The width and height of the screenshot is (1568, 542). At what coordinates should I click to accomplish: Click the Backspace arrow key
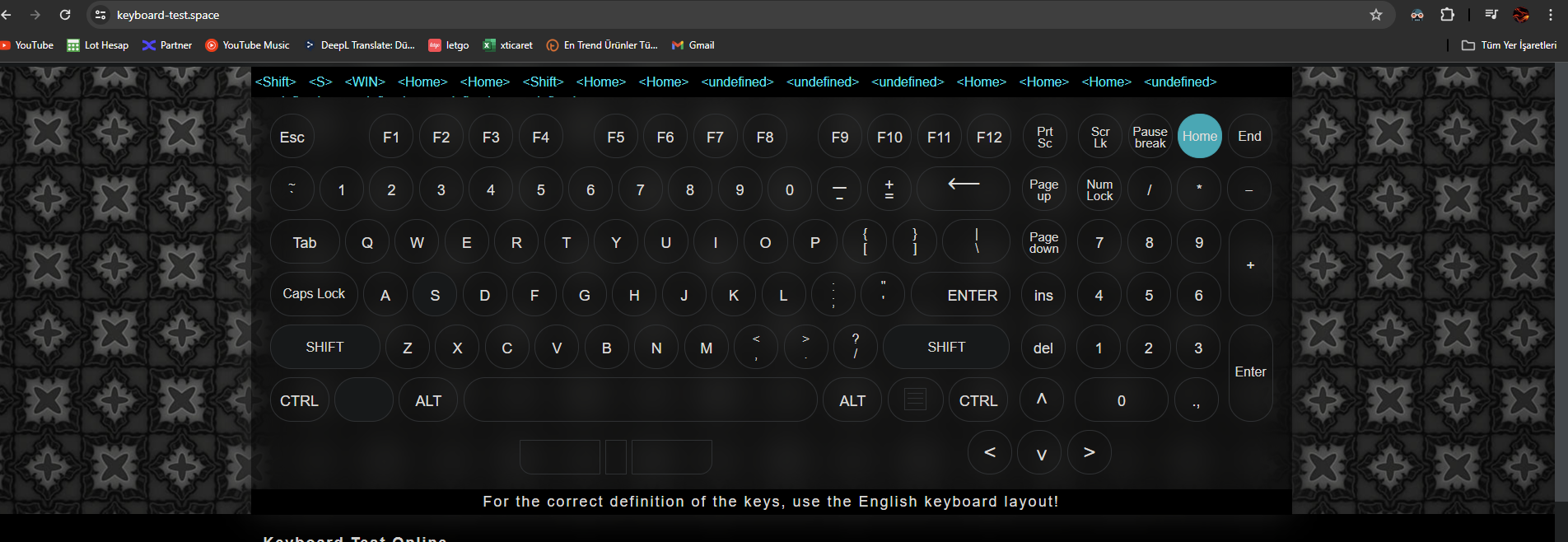click(964, 189)
